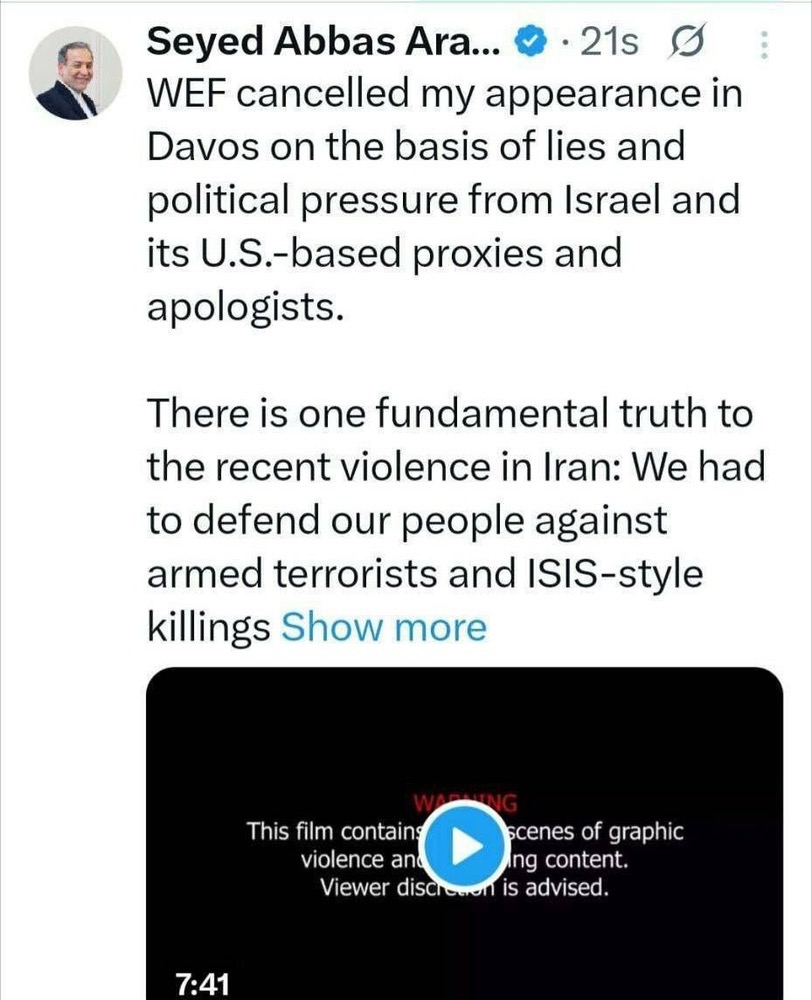Viewport: 812px width, 1000px height.
Task: Open the post via the "21s" timestamp
Action: point(610,42)
